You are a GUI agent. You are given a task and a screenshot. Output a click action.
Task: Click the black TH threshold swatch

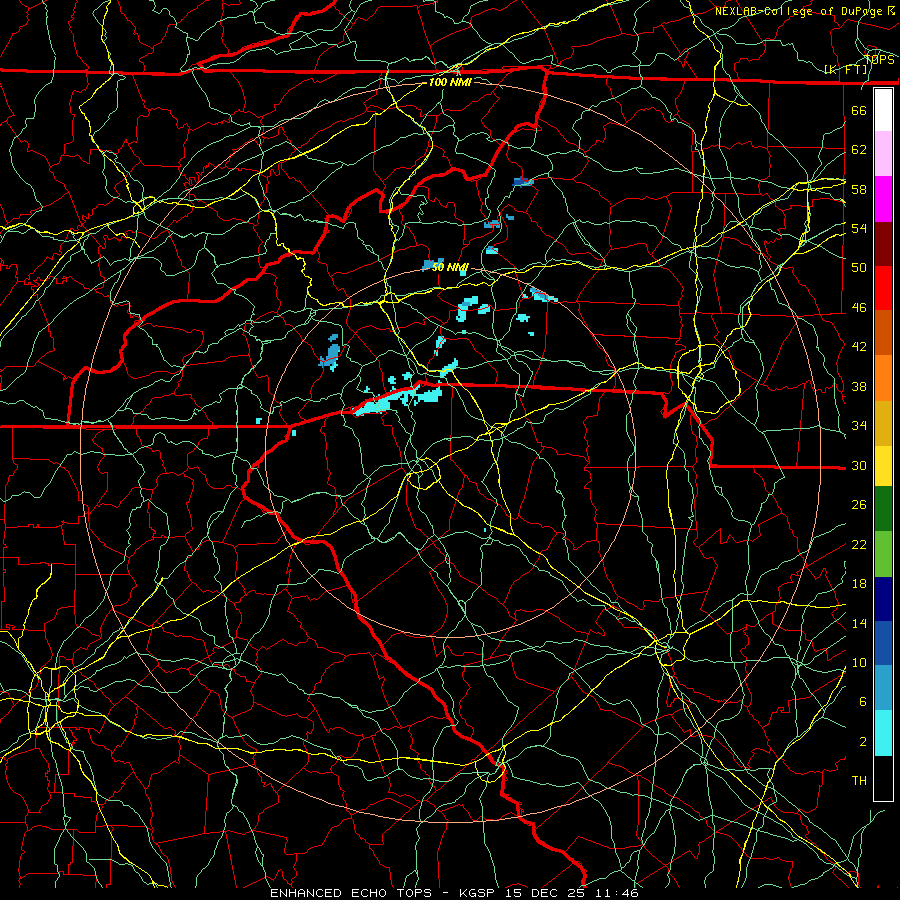883,778
